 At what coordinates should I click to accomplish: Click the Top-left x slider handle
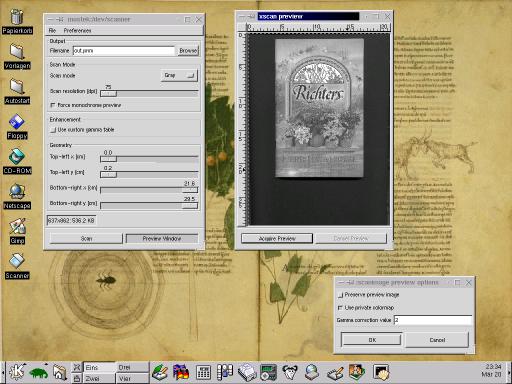point(109,159)
